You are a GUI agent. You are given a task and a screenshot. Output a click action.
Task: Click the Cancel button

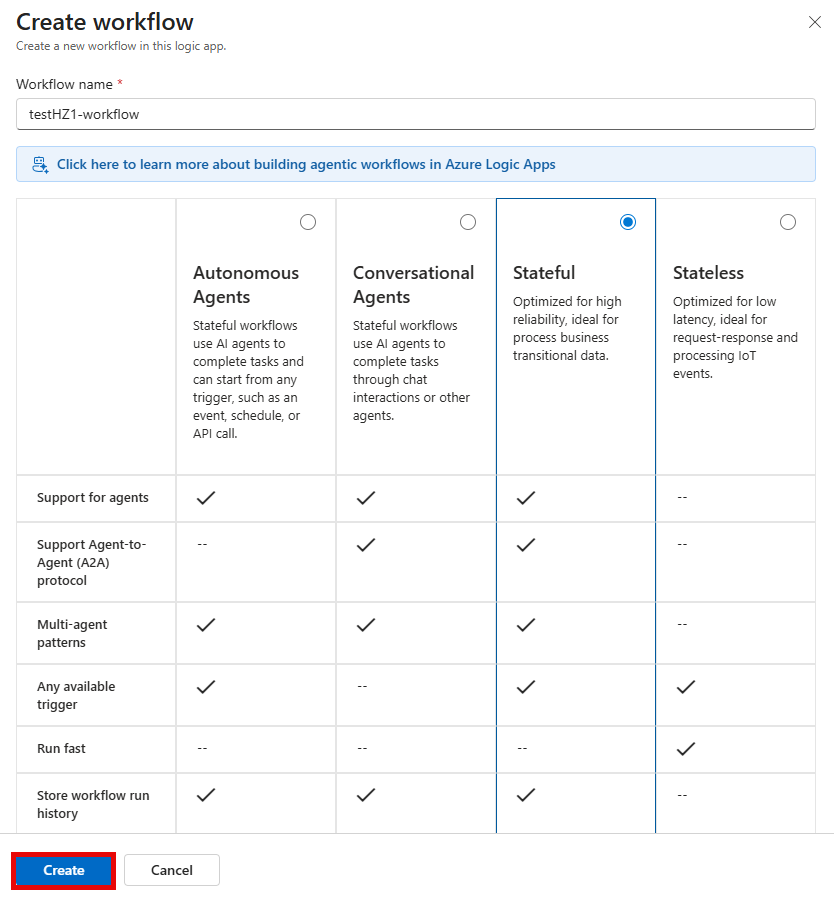pyautogui.click(x=171, y=870)
